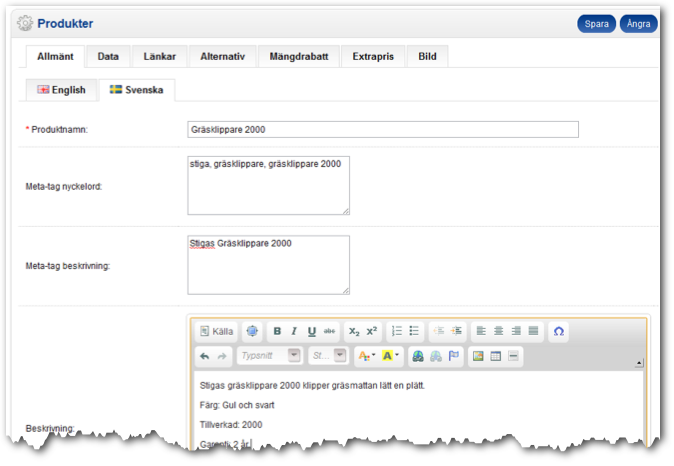Click the line starting 'Stigas gräsklippare 2000 klipper'
This screenshot has height=466, width=674.
(x=312, y=386)
